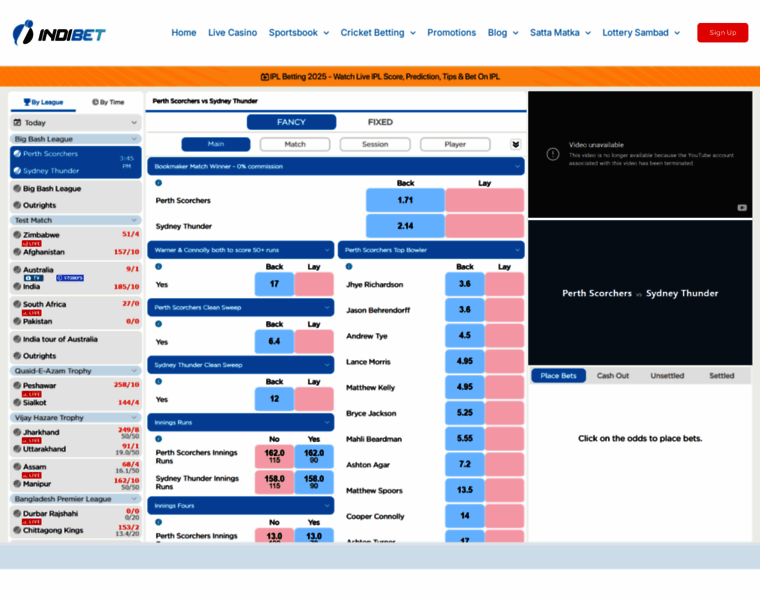
Task: Select the Match market filter
Action: tap(295, 144)
